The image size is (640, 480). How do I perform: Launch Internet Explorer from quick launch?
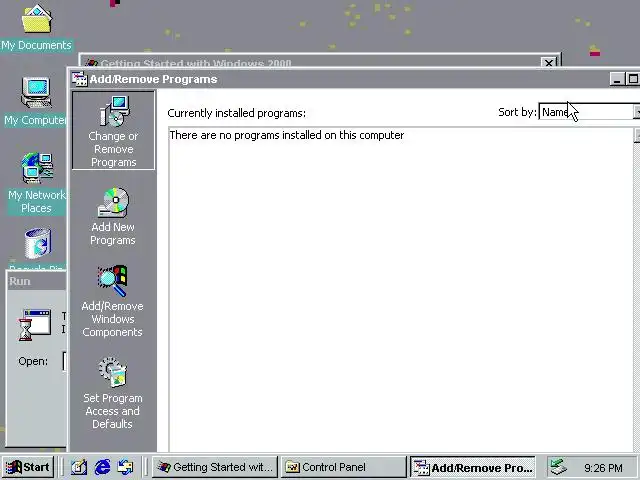(x=102, y=467)
